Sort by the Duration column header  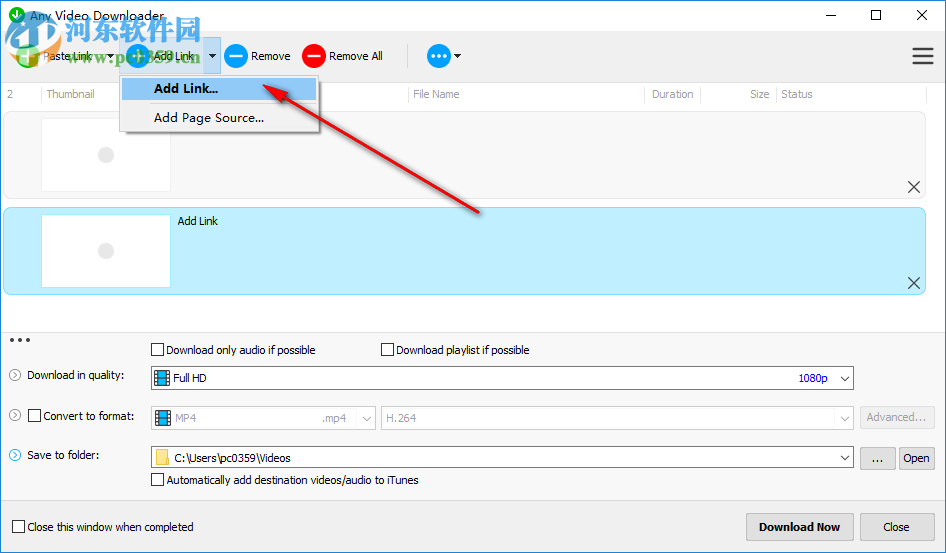tap(672, 94)
